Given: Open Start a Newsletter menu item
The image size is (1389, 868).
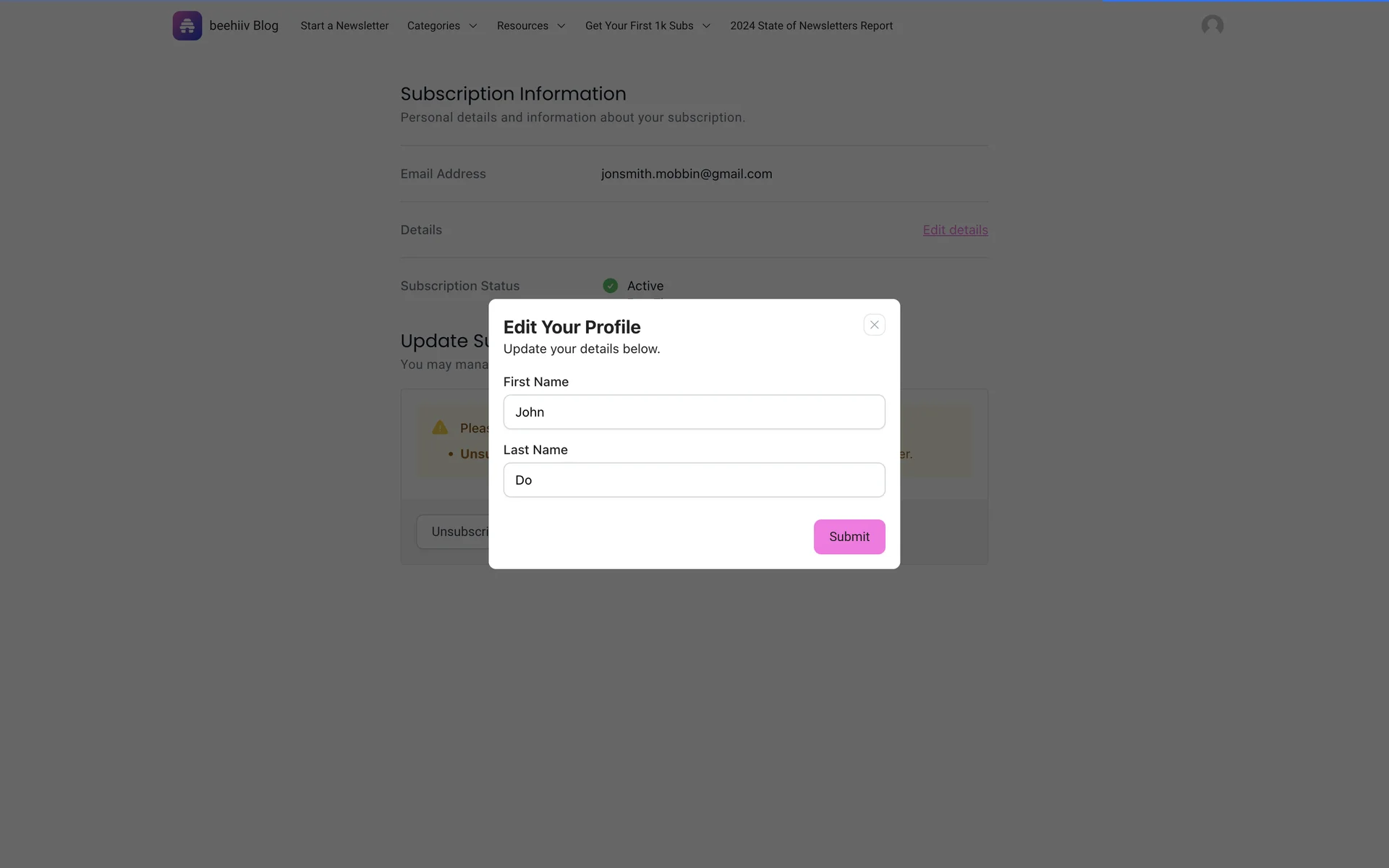Looking at the screenshot, I should (344, 26).
